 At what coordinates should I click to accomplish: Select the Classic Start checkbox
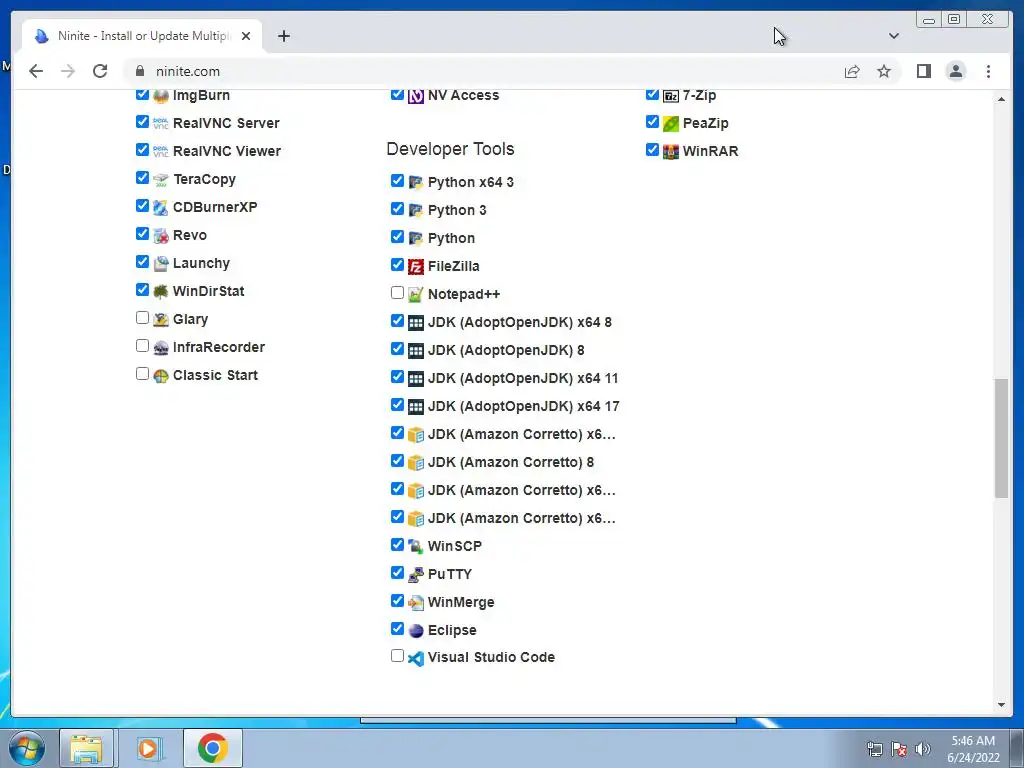tap(142, 374)
